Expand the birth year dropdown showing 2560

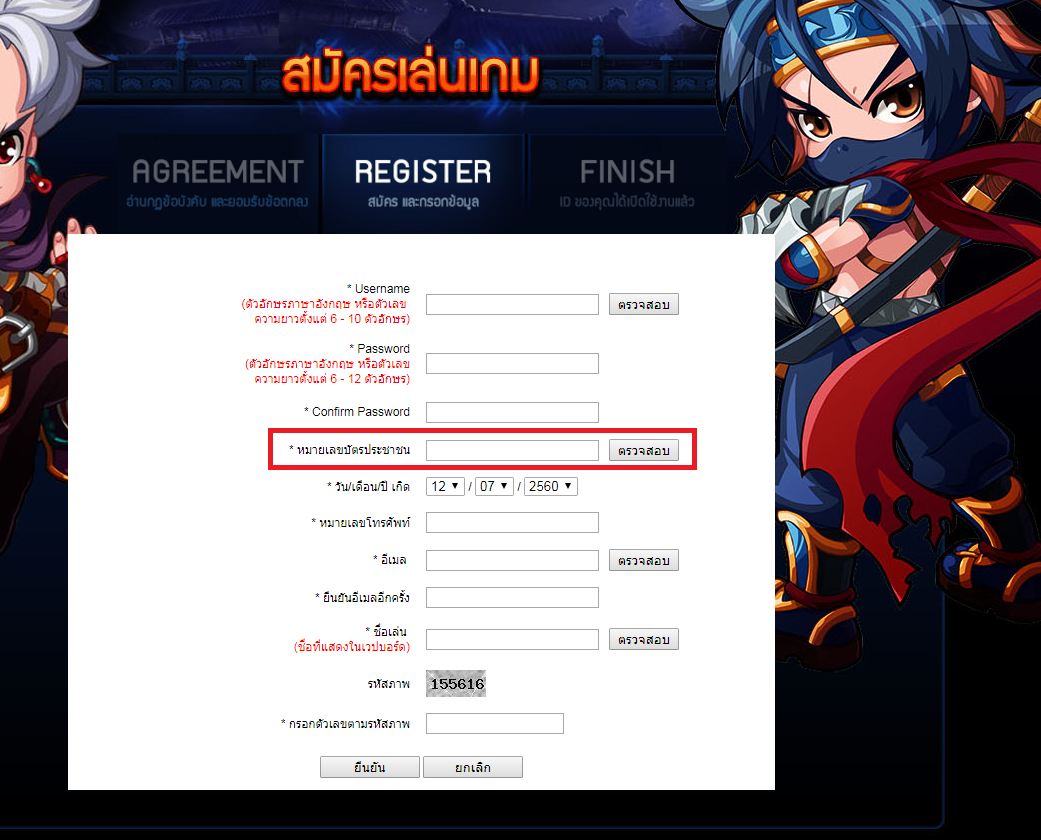[550, 486]
